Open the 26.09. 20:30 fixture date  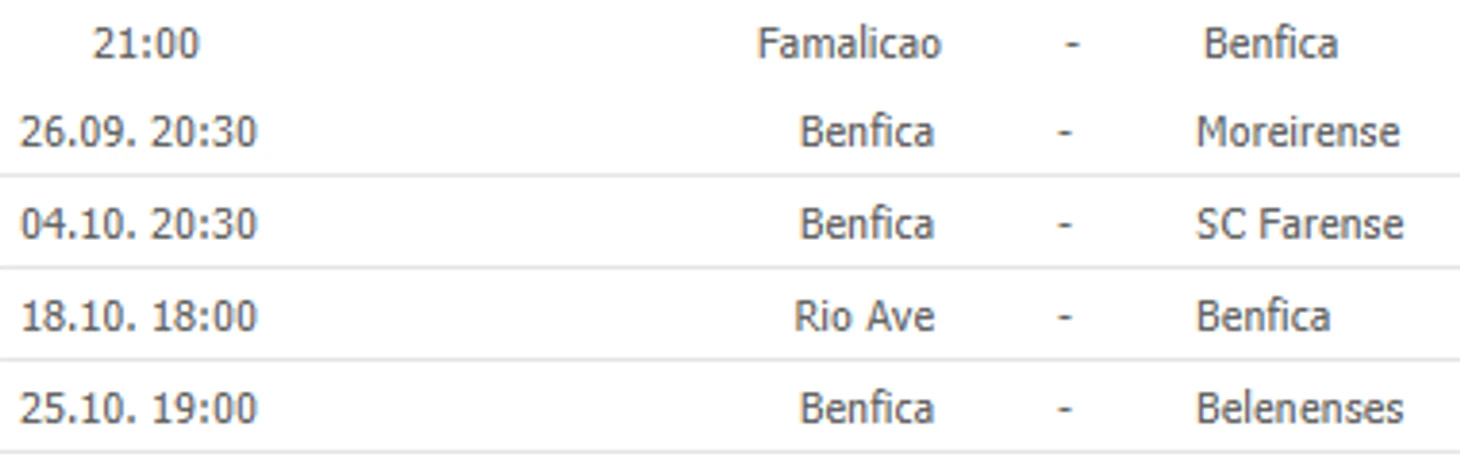click(x=138, y=132)
